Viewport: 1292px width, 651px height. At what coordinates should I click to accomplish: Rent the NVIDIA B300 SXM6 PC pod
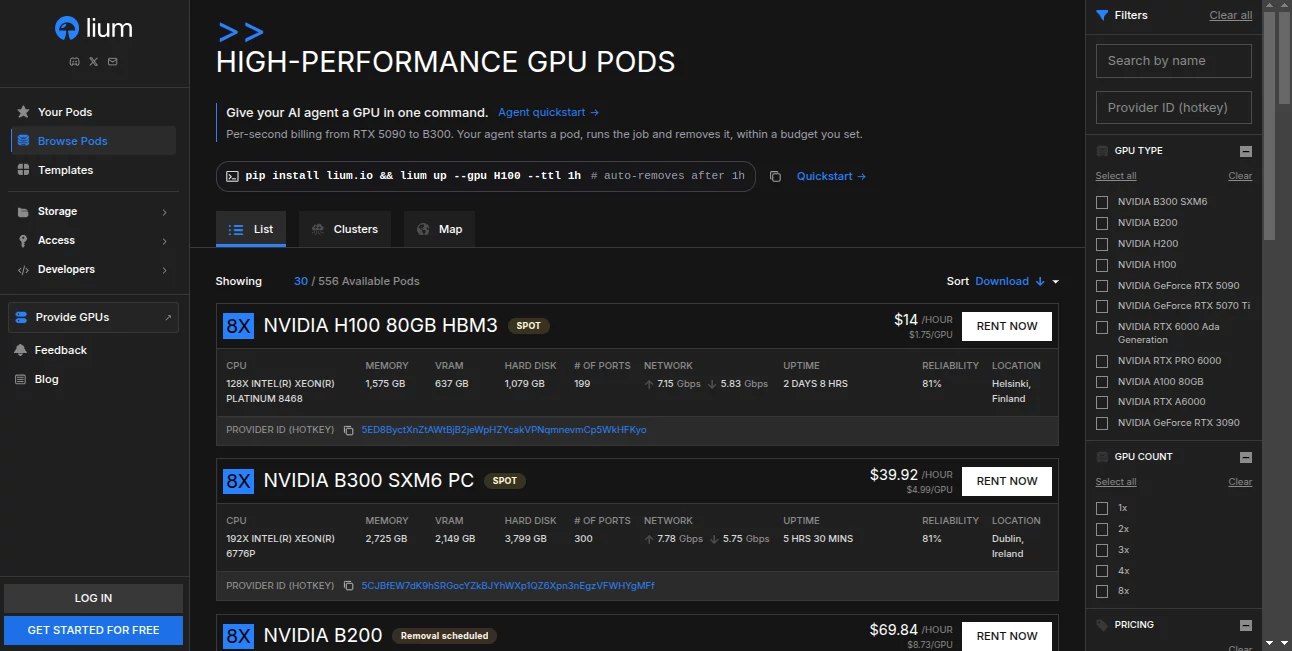(1007, 481)
